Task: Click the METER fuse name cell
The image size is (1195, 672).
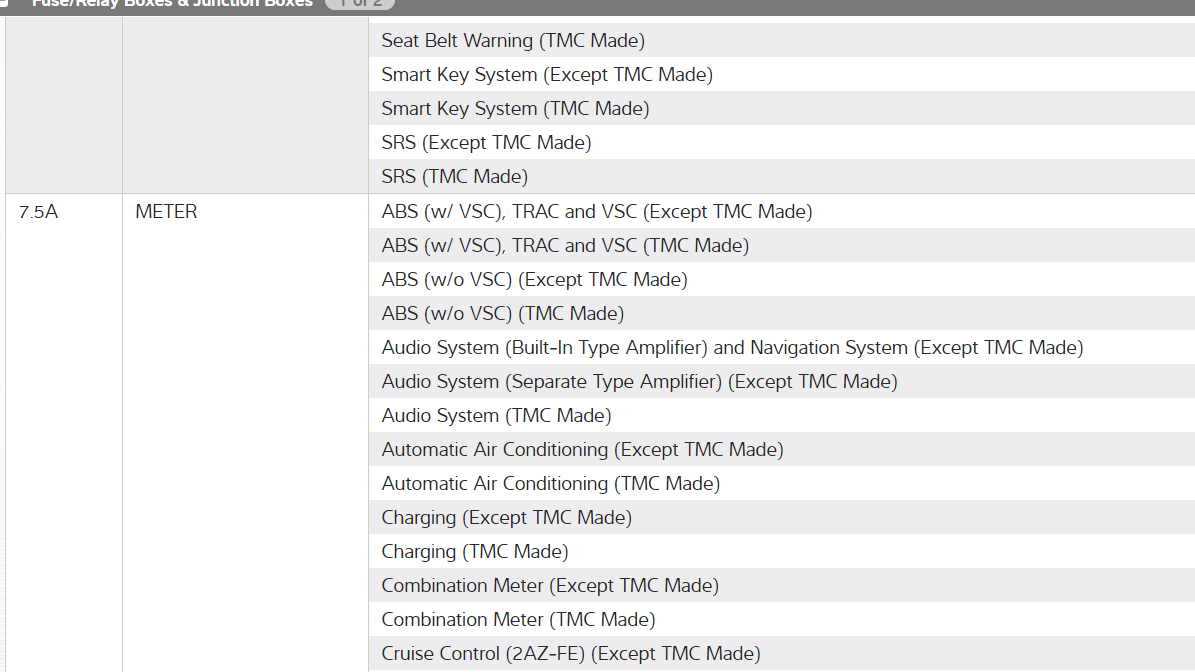Action: point(166,212)
